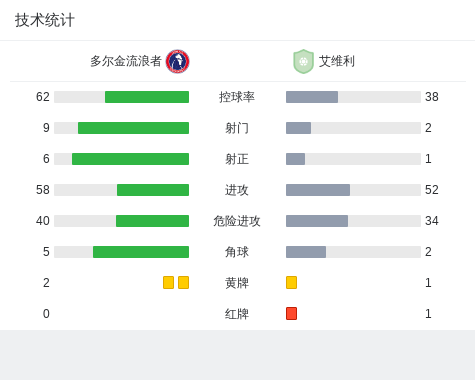Click the gray 控球率 bar showing 38

click(x=312, y=97)
